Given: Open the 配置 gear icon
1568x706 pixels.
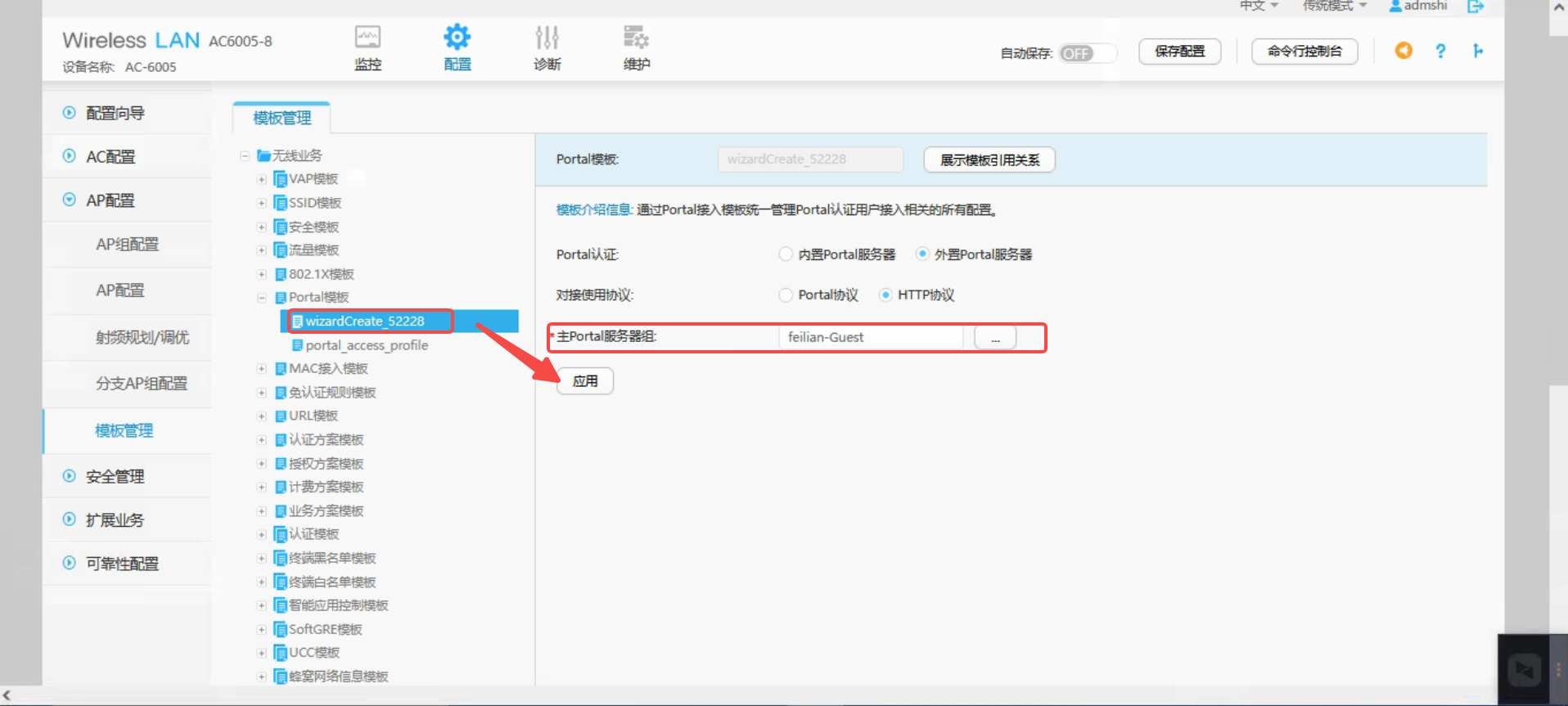Looking at the screenshot, I should pos(457,37).
